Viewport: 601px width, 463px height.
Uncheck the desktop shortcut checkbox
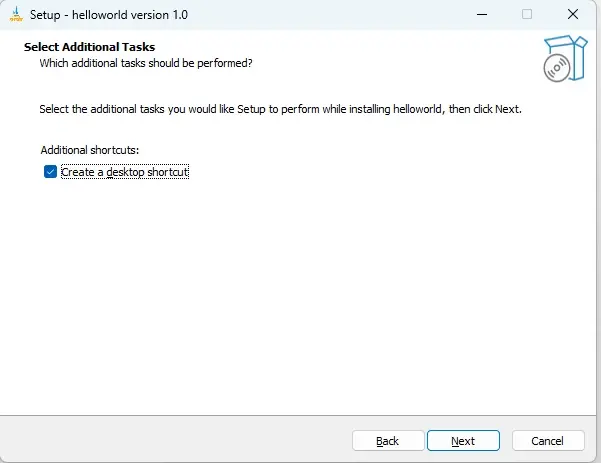coord(50,172)
